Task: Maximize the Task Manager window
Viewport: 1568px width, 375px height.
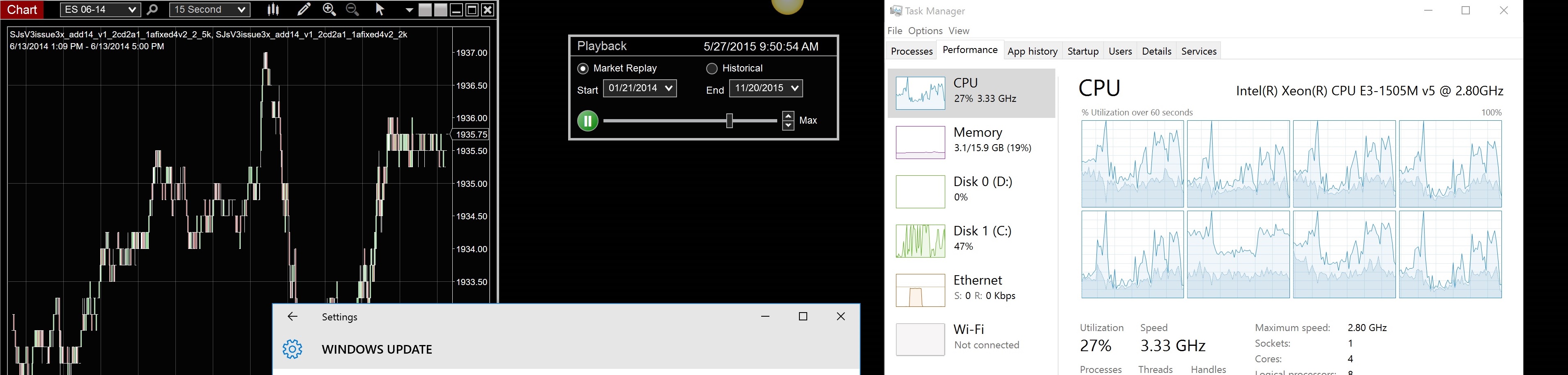Action: pyautogui.click(x=1466, y=10)
